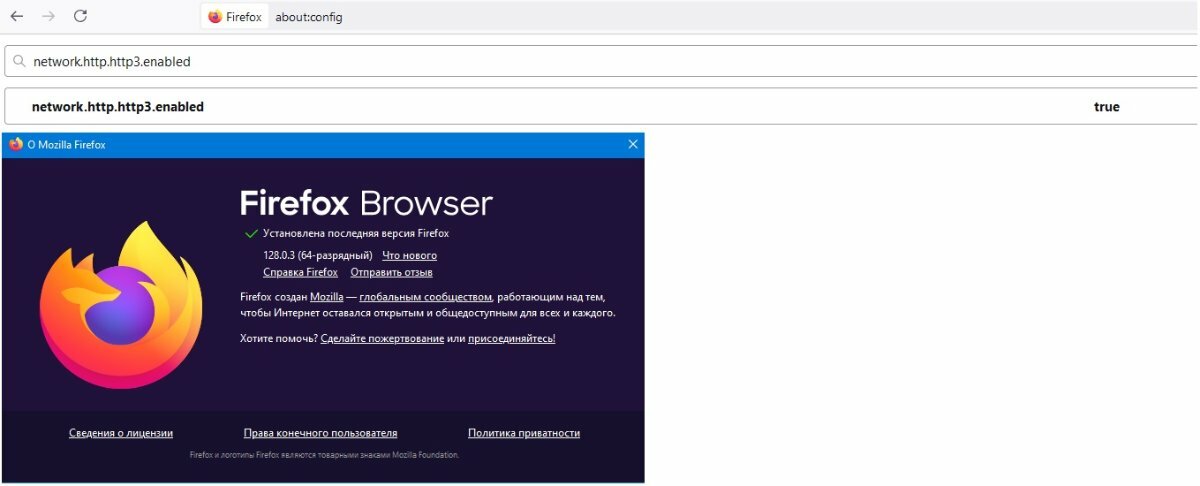
Task: Close the About Mozilla Firefox dialog
Action: [x=633, y=145]
